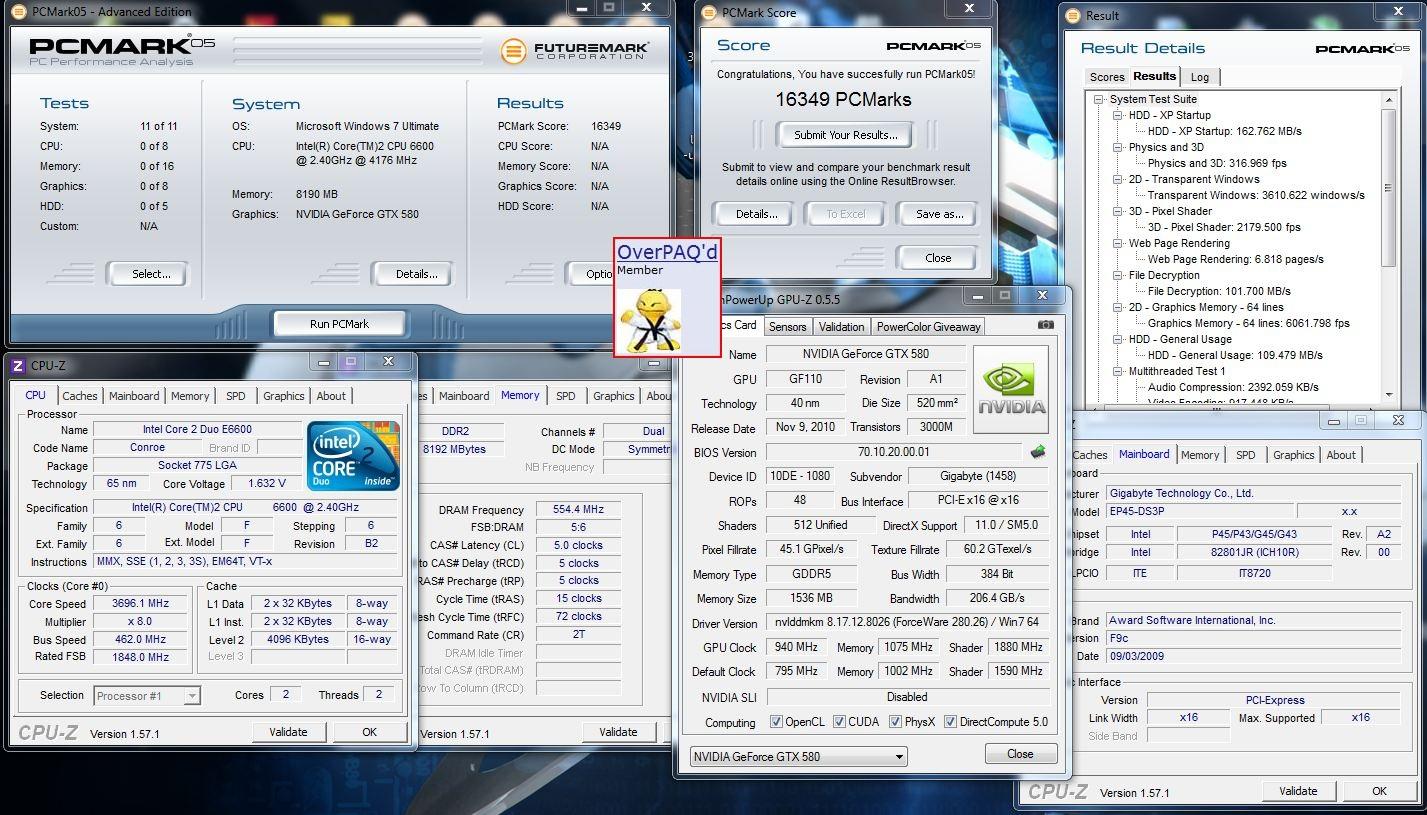
Task: Click the OverPAQ'd member avatar image
Action: [x=651, y=321]
